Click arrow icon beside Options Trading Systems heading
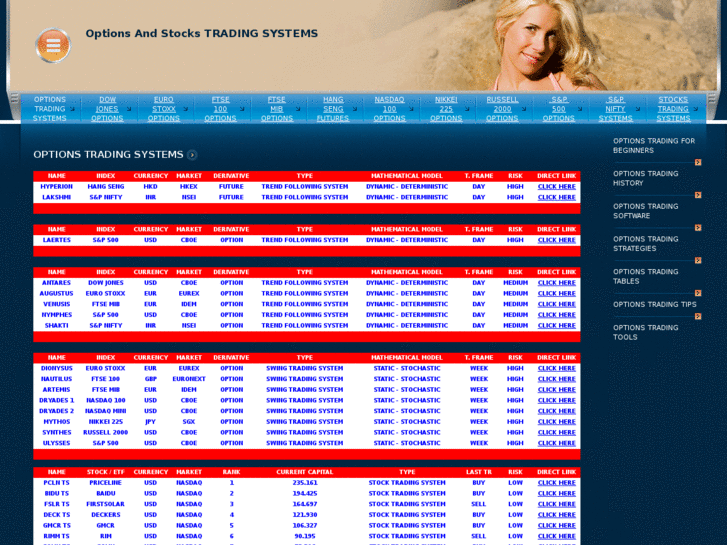The image size is (727, 545). coord(192,155)
